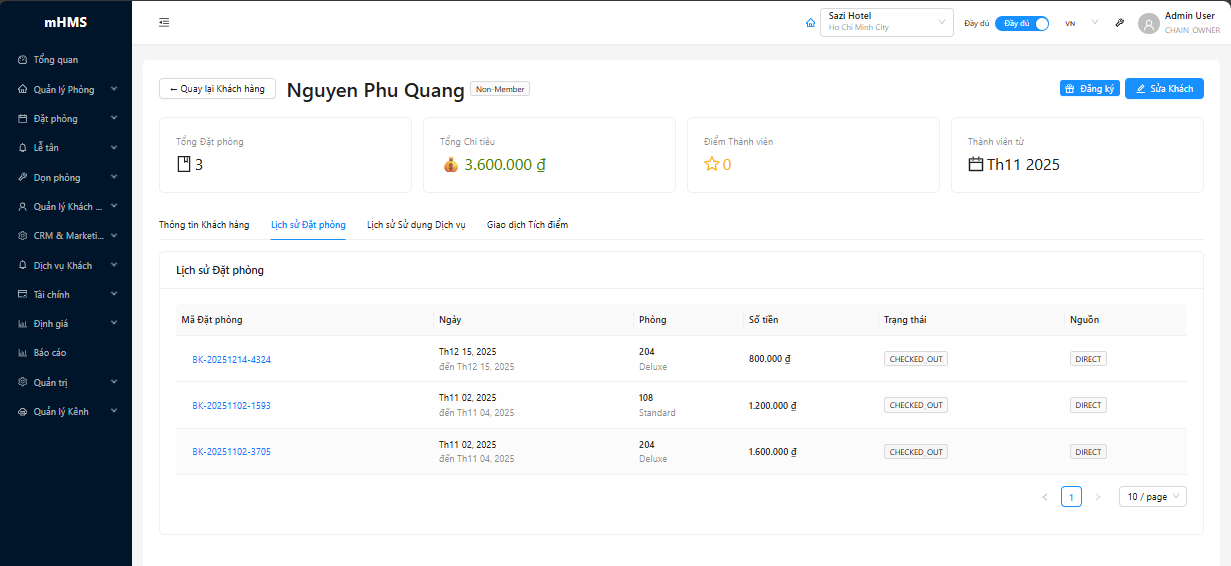Viewport: 1231px width, 566px height.
Task: Click the key icon in the header
Action: (1121, 23)
